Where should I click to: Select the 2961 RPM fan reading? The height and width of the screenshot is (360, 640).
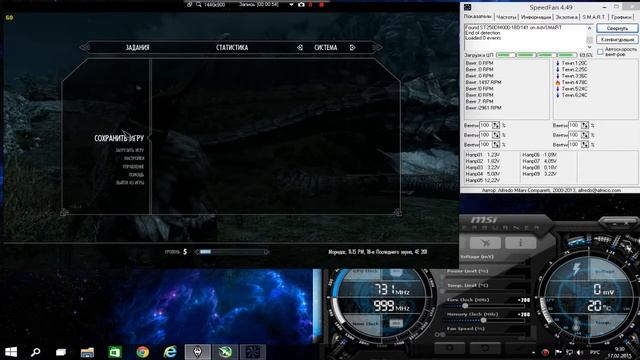click(x=483, y=108)
